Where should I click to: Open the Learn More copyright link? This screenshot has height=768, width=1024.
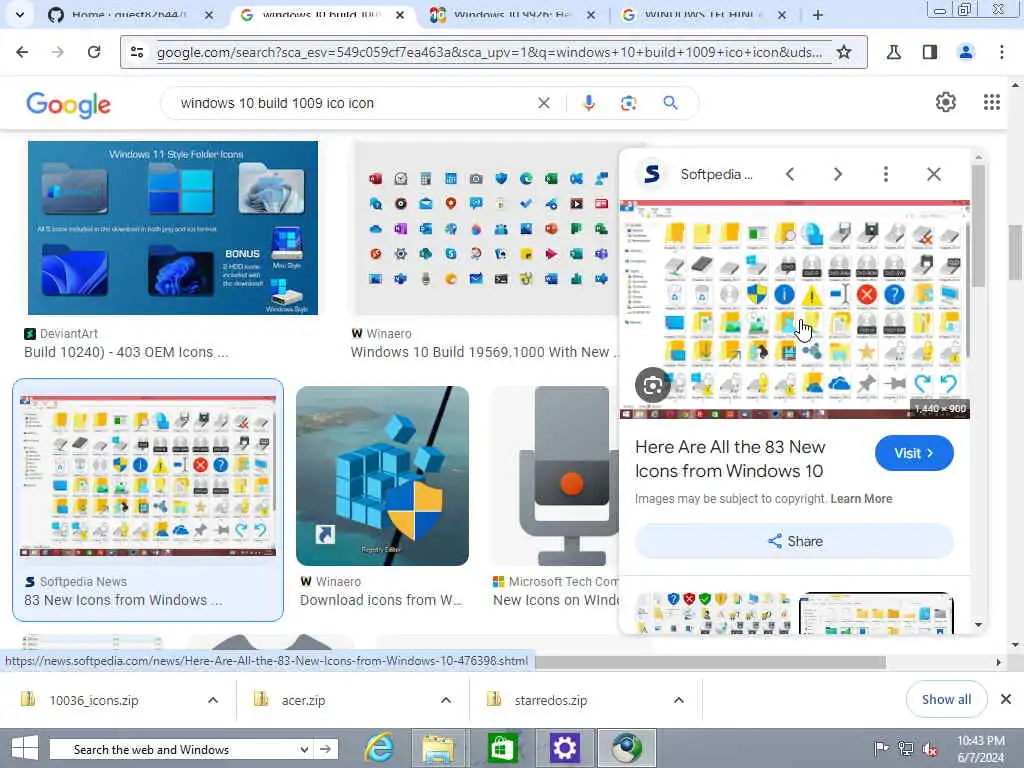tap(861, 499)
